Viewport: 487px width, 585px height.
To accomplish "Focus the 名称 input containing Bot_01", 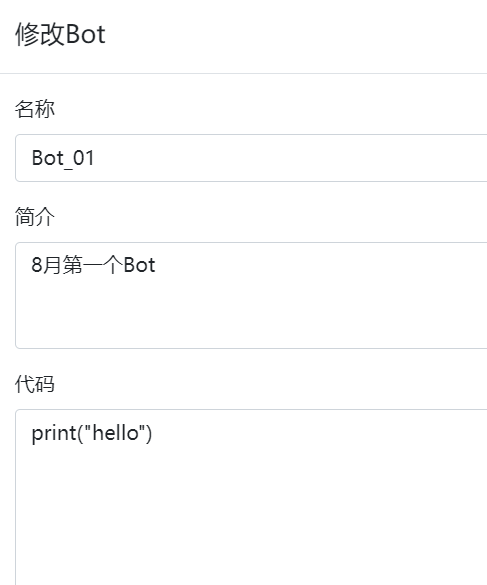I will point(251,158).
